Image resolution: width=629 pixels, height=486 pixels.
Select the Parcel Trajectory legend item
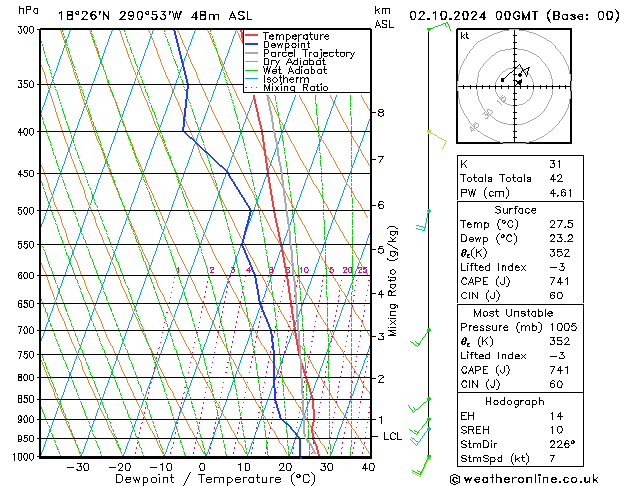pos(308,54)
